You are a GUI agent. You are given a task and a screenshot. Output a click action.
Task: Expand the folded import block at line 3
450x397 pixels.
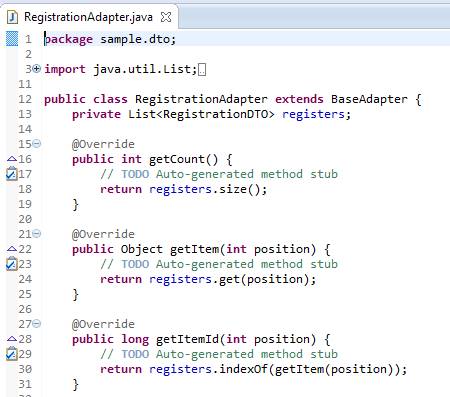click(x=37, y=69)
